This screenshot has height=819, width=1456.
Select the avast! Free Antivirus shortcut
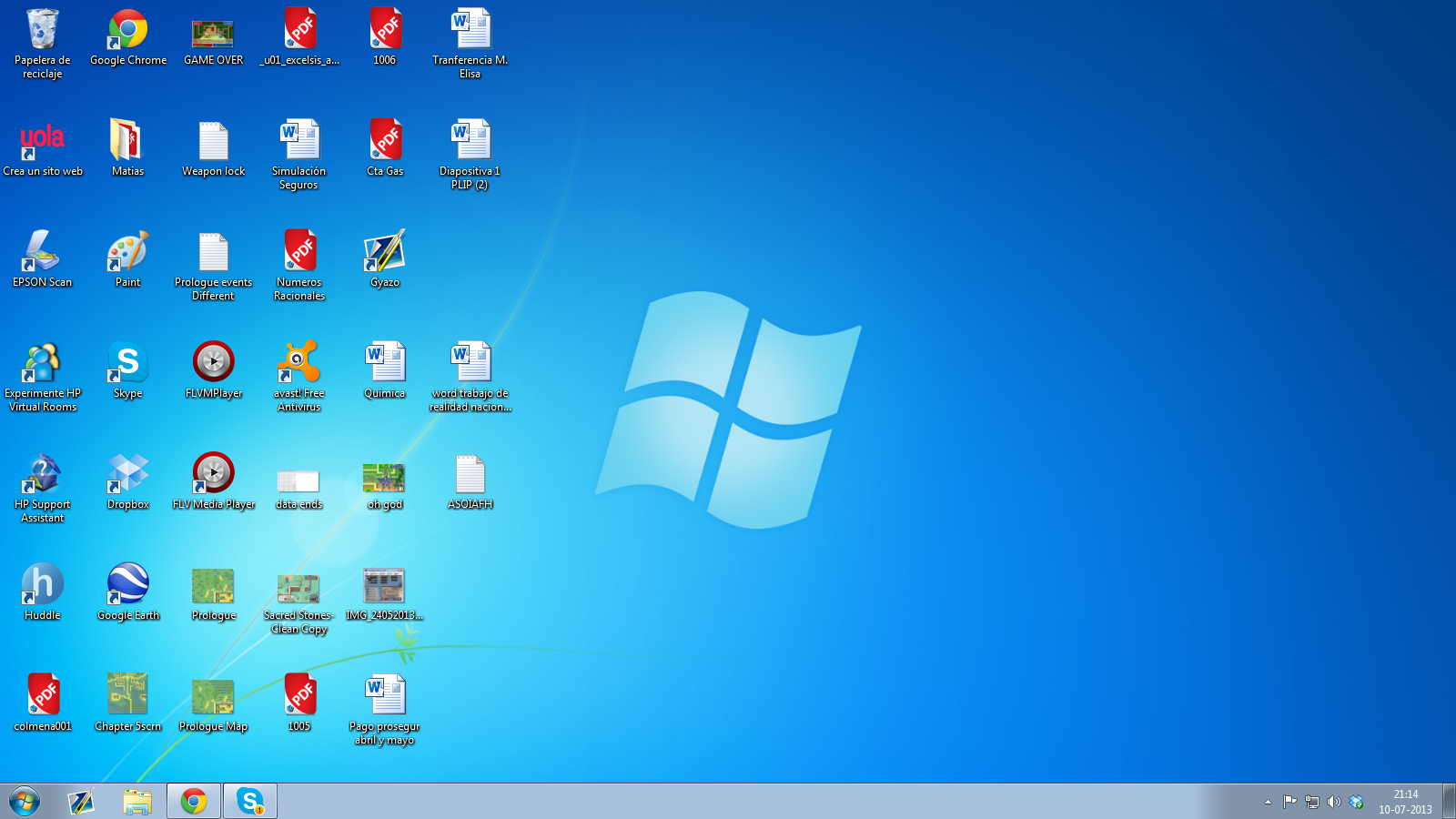tap(299, 377)
